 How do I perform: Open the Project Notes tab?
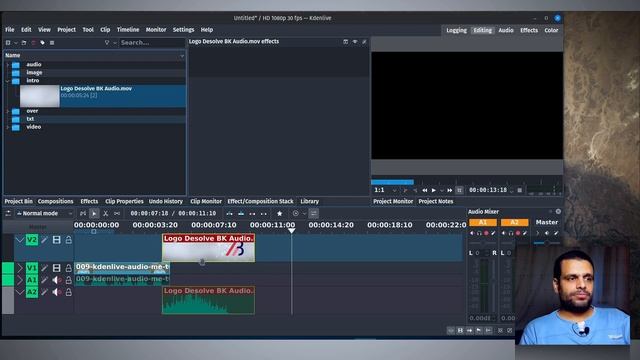point(436,201)
